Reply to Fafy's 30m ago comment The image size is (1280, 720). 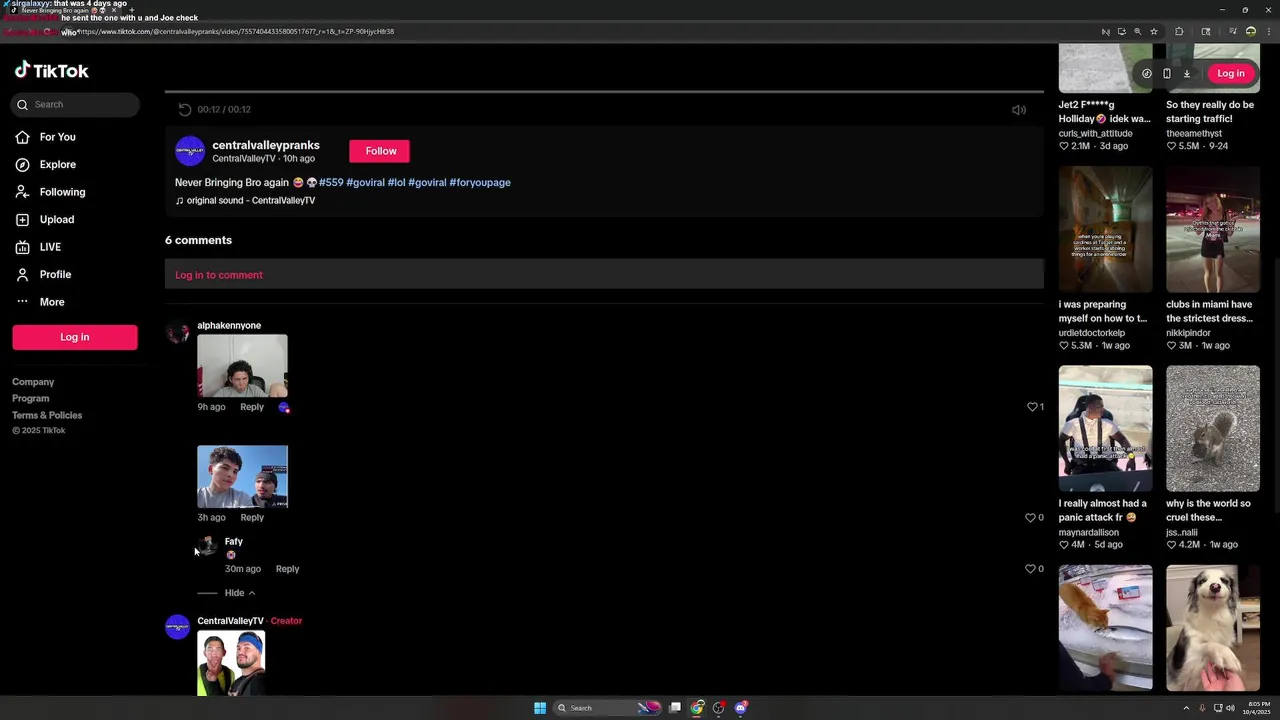[x=287, y=569]
